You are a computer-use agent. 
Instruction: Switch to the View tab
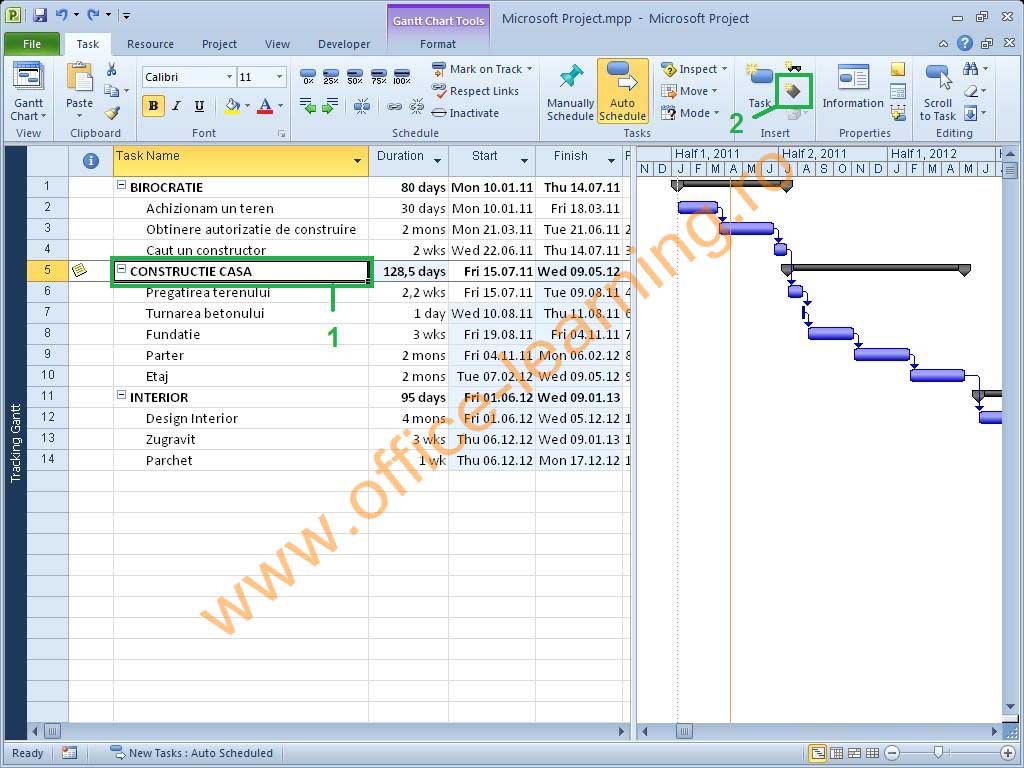tap(277, 44)
